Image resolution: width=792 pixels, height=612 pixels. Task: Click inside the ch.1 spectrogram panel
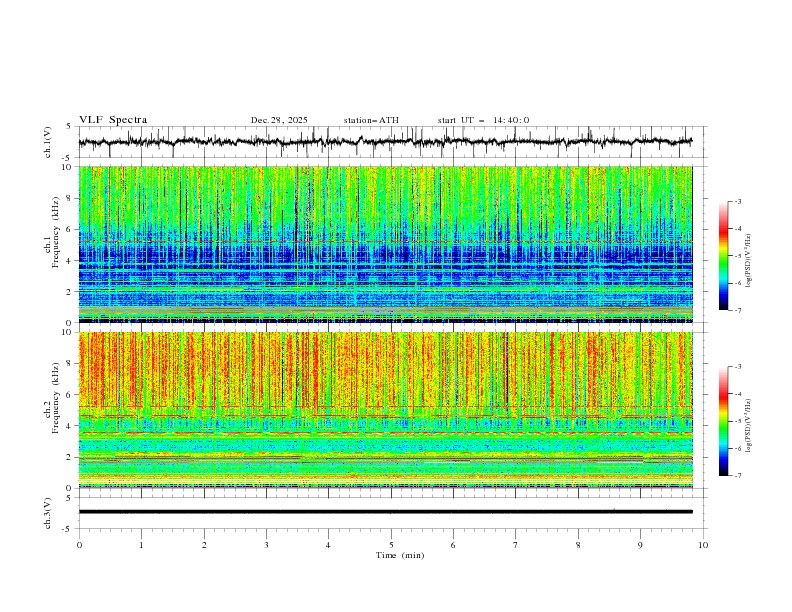[x=385, y=244]
